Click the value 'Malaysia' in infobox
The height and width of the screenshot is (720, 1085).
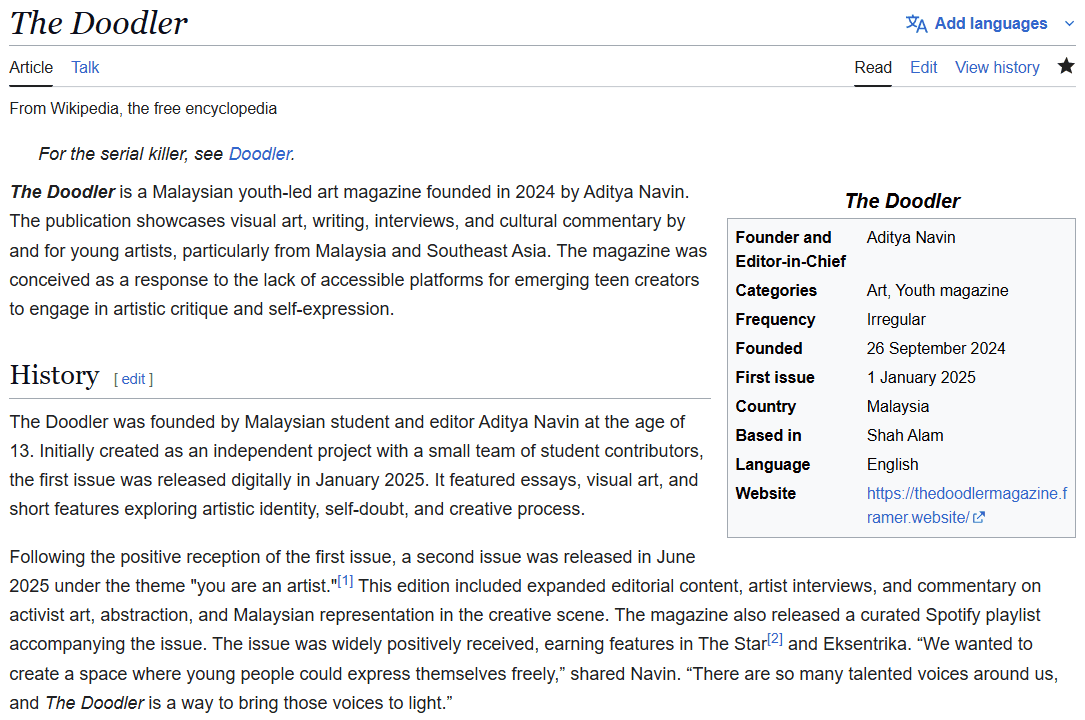pos(898,407)
